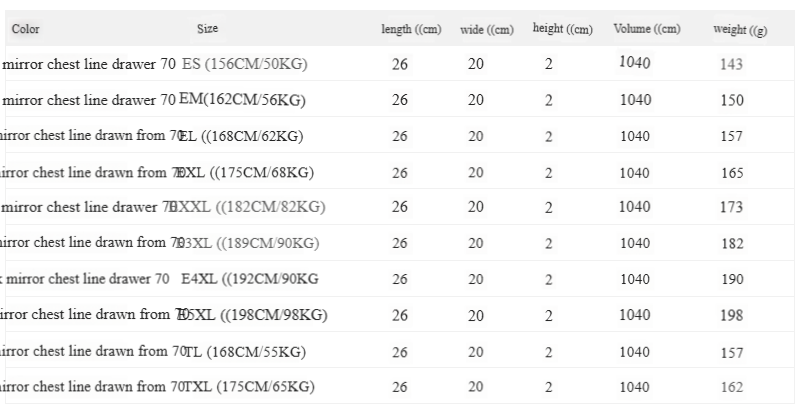This screenshot has height=408, width=798.
Task: Select the EM(162CM/56KG) size cell
Action: coord(242,100)
